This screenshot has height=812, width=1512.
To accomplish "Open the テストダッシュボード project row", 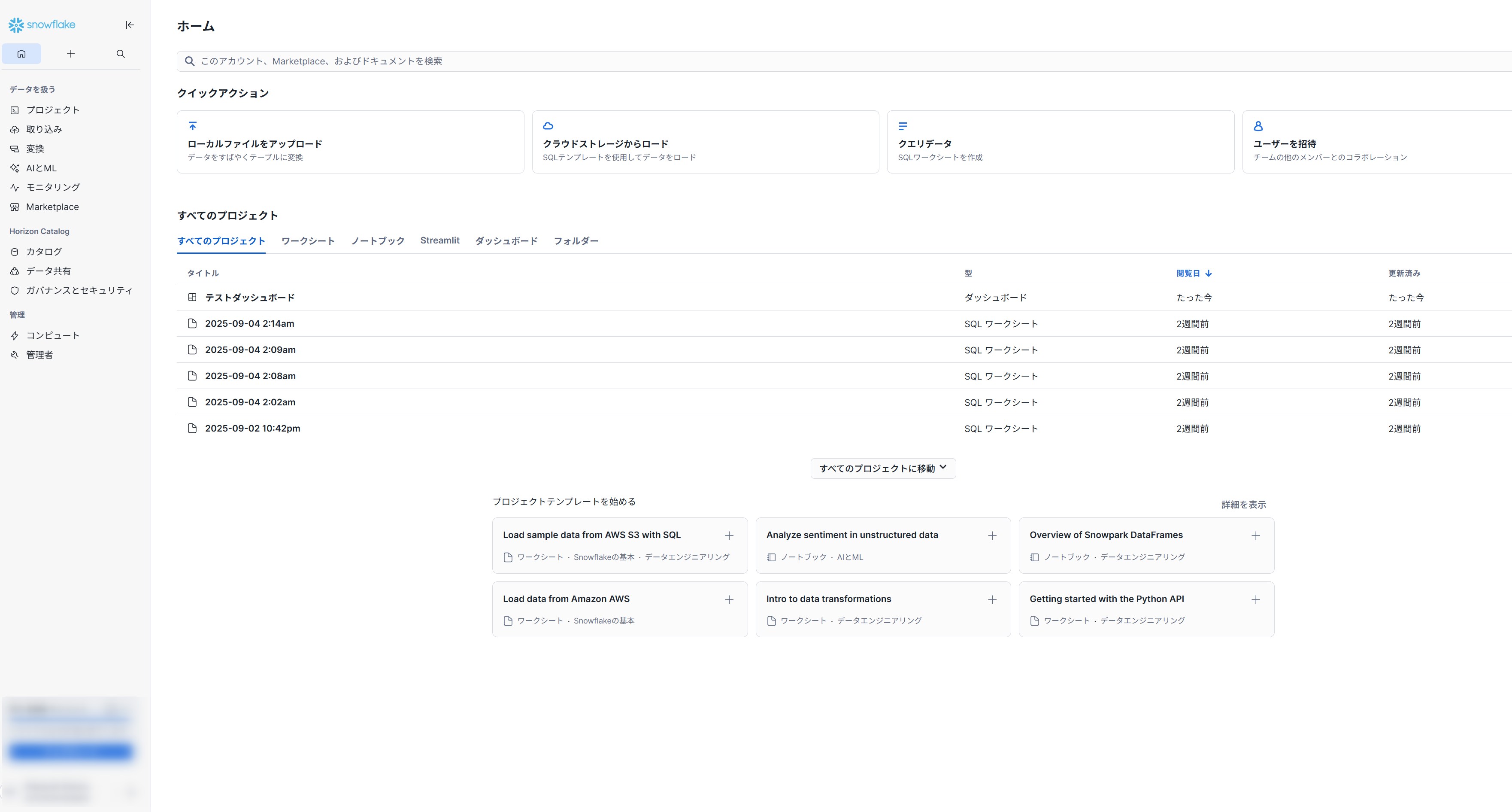I will [249, 298].
